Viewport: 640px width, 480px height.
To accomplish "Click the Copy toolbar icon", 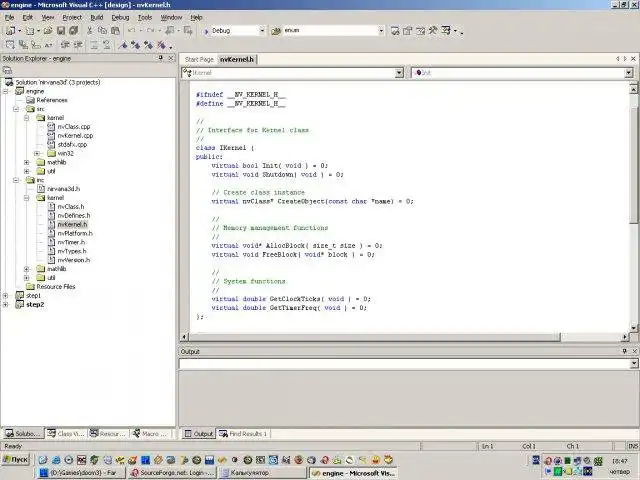I will point(102,31).
